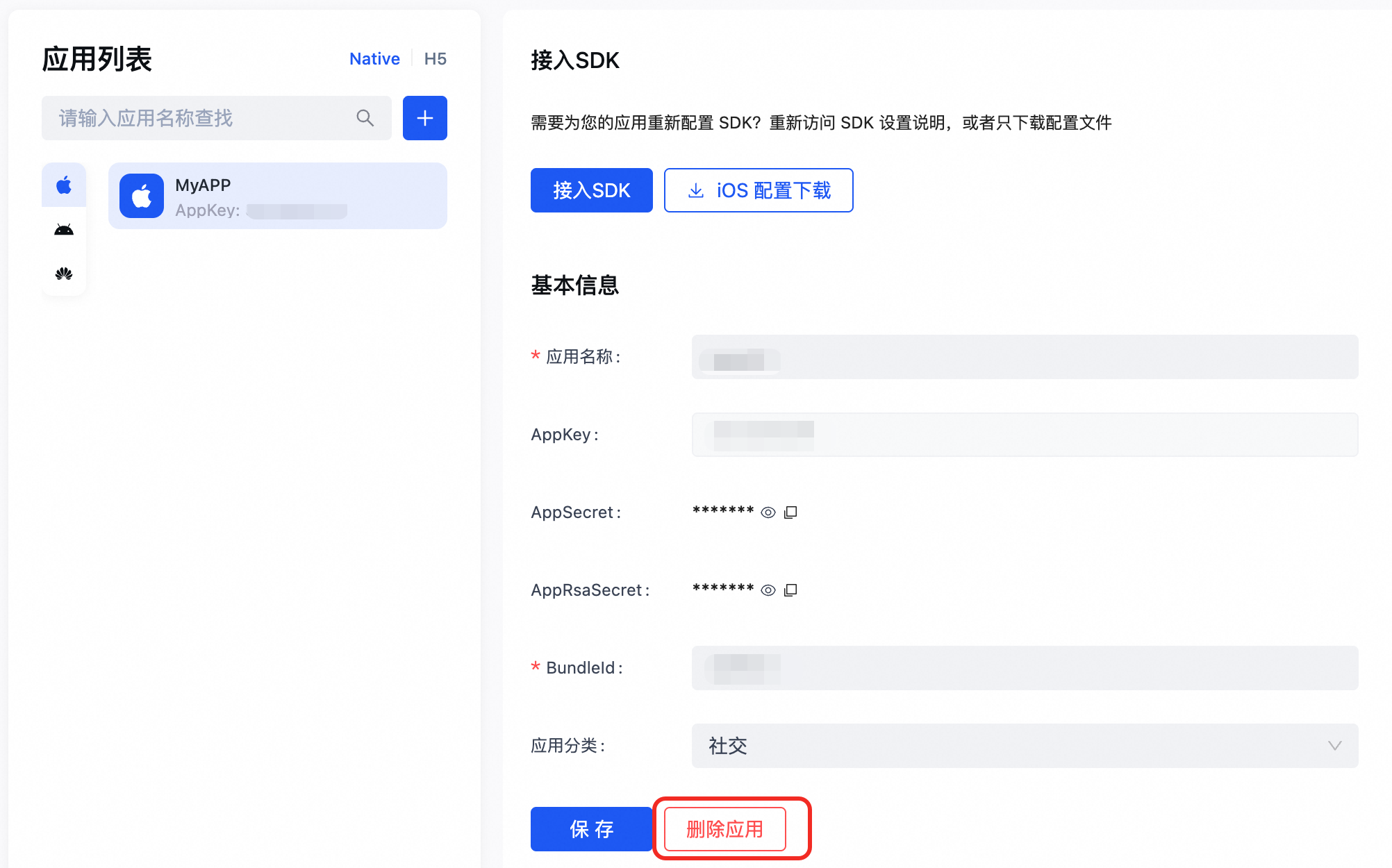Focus the app name search field
The width and height of the screenshot is (1392, 868).
click(201, 118)
